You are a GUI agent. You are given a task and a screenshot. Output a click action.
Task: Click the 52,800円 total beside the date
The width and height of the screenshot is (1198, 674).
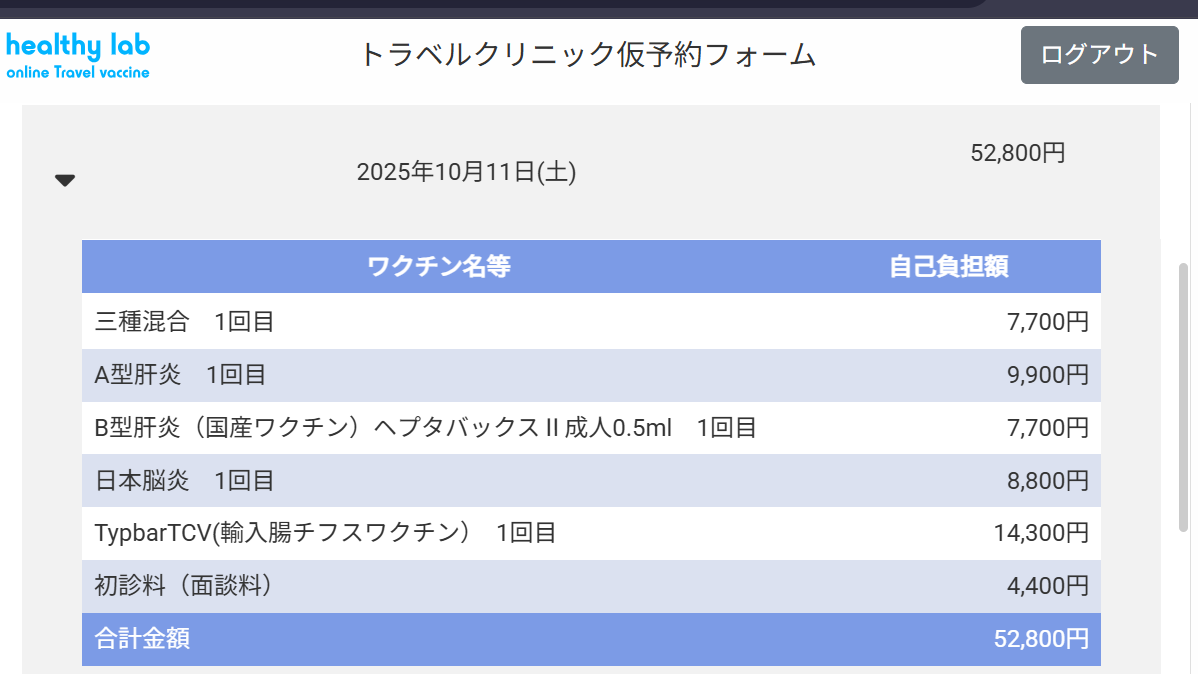click(1017, 153)
